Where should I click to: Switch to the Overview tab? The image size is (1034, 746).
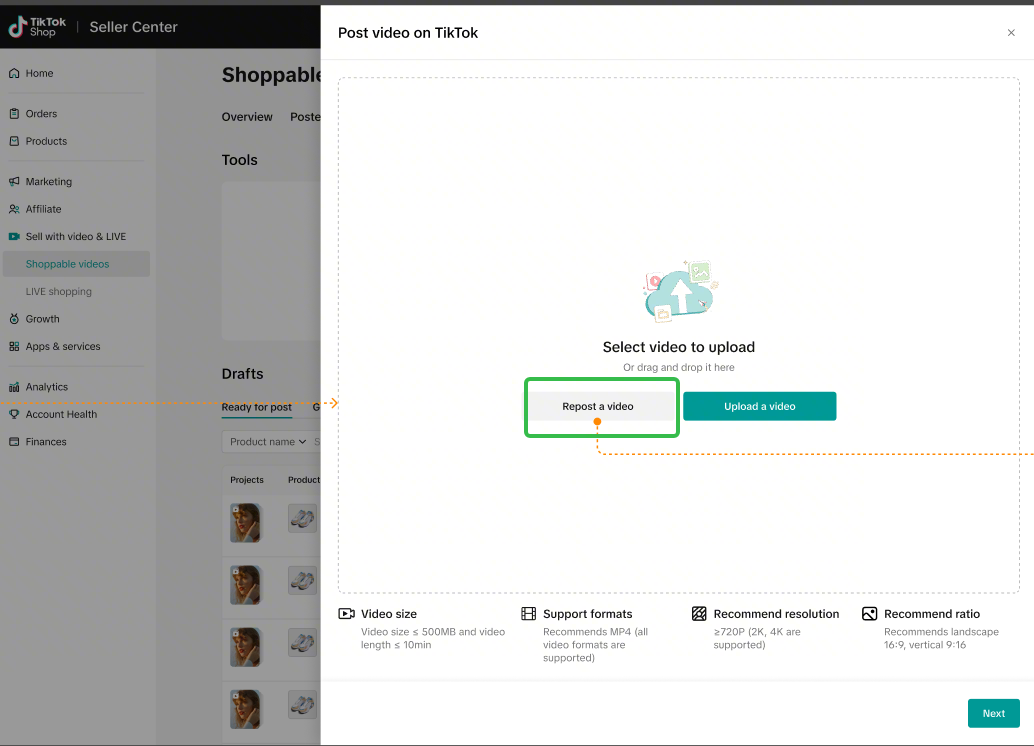[x=247, y=117]
